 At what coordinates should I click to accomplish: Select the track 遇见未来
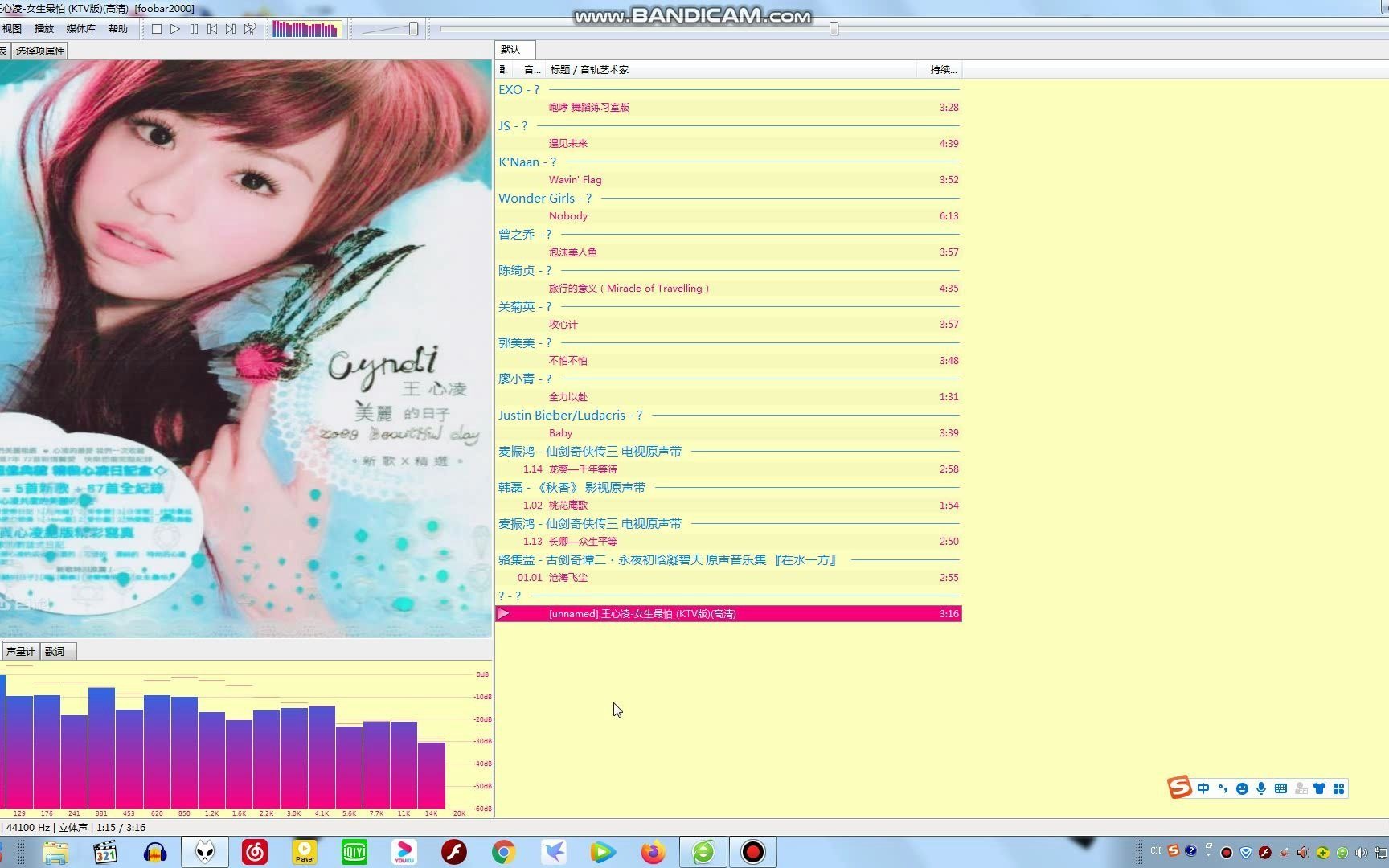pyautogui.click(x=728, y=144)
